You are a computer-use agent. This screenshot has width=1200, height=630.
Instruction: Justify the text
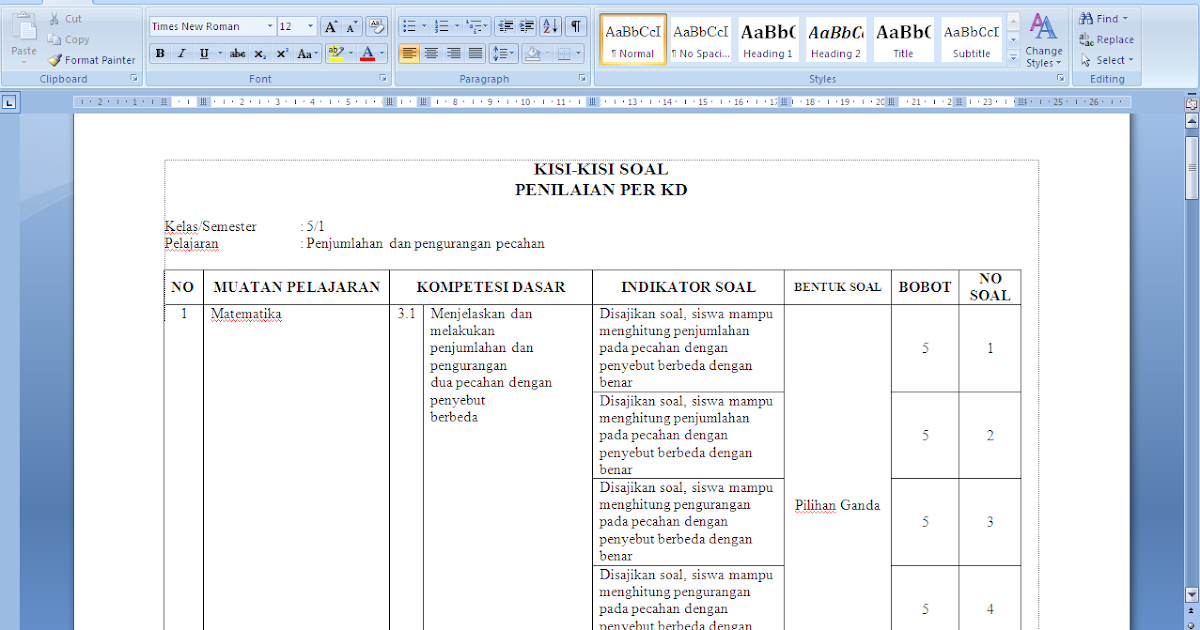475,54
